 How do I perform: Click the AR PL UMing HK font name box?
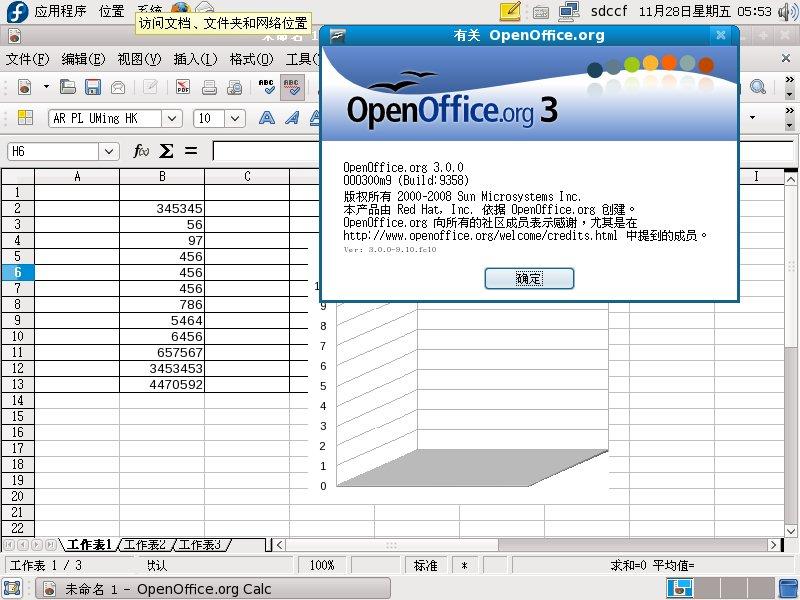tap(106, 118)
